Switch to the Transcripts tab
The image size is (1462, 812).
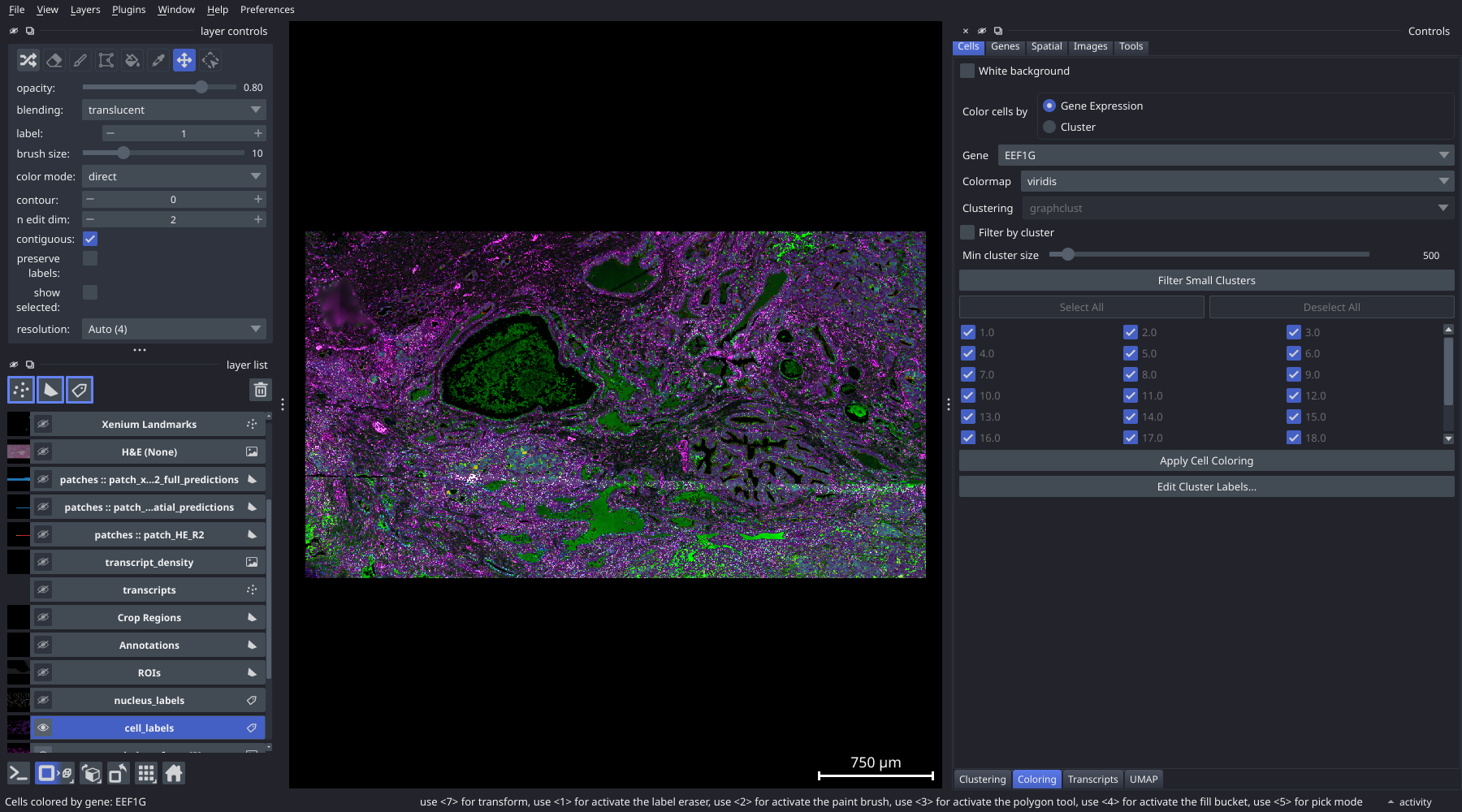click(x=1092, y=780)
